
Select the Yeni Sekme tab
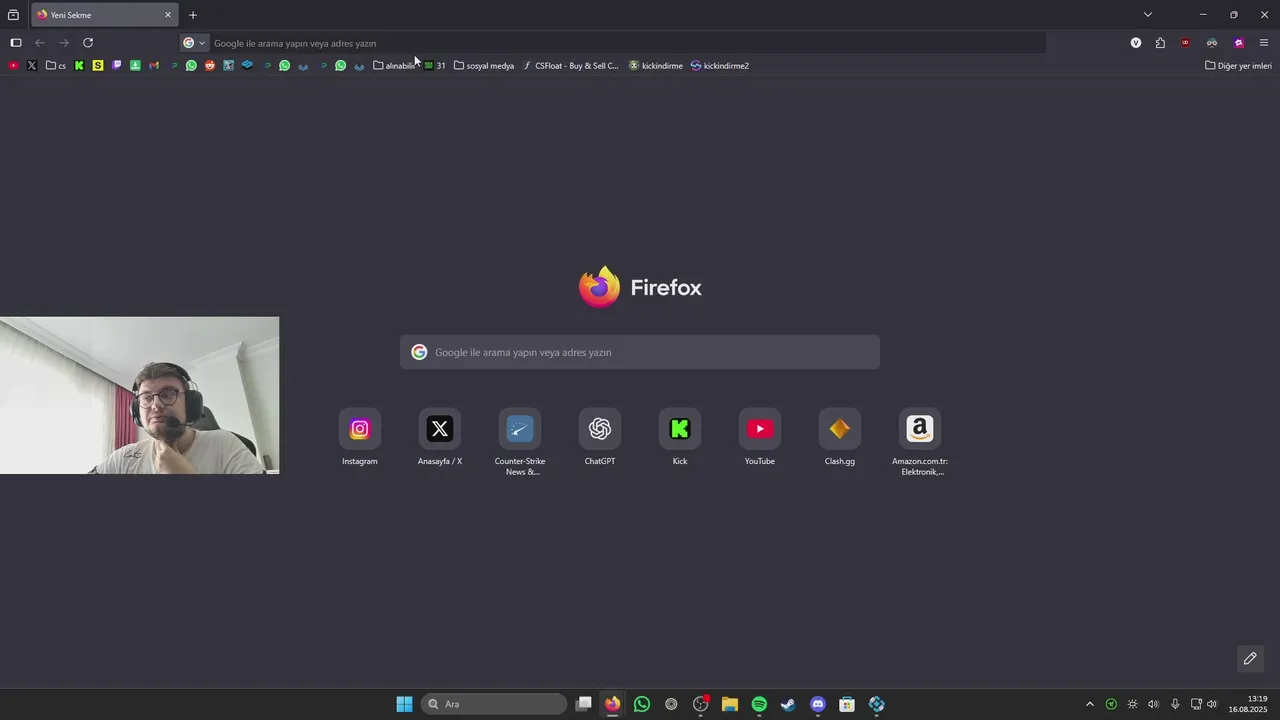104,15
